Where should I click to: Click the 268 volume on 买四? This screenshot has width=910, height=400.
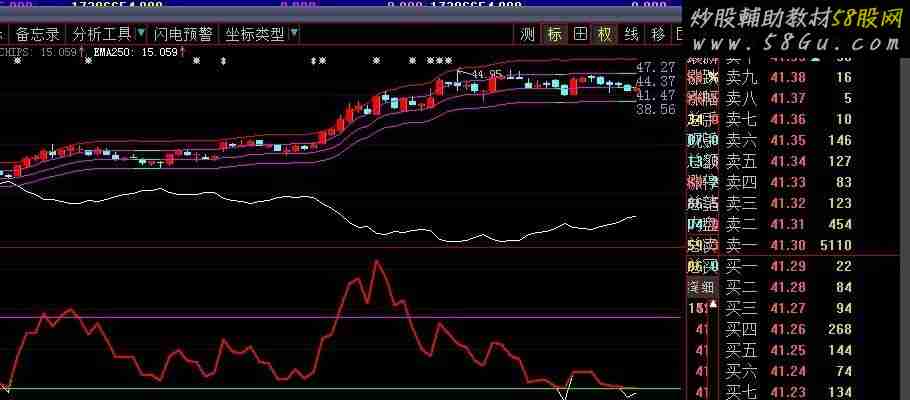pyautogui.click(x=841, y=330)
